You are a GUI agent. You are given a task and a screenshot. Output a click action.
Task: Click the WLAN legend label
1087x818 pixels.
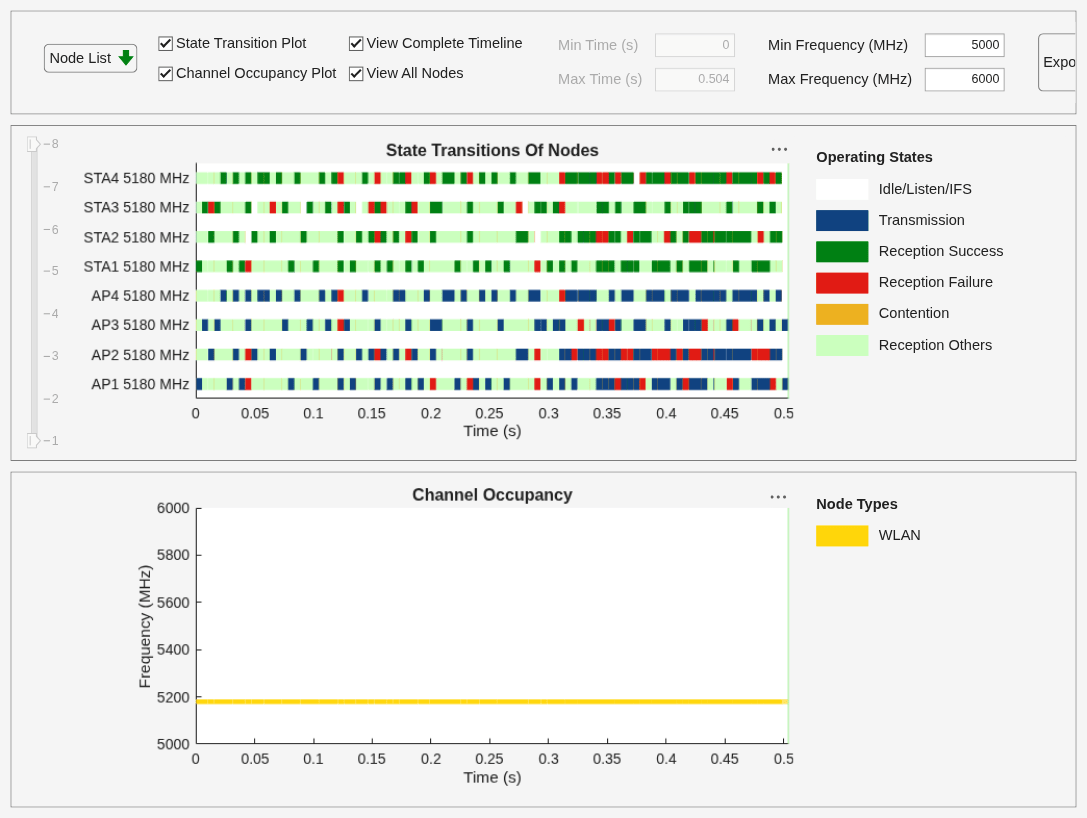click(899, 535)
